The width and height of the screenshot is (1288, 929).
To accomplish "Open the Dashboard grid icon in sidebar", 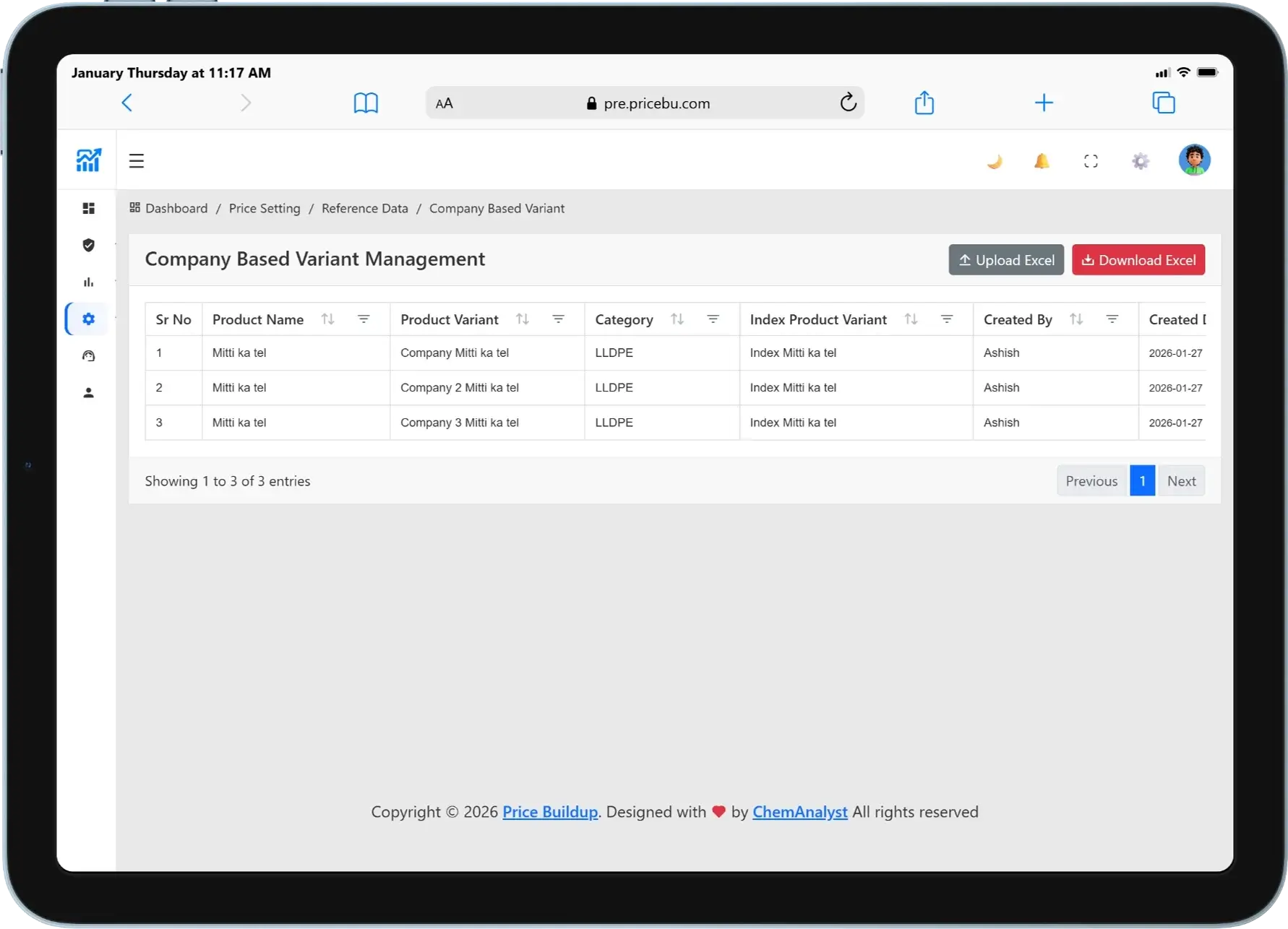I will click(88, 208).
